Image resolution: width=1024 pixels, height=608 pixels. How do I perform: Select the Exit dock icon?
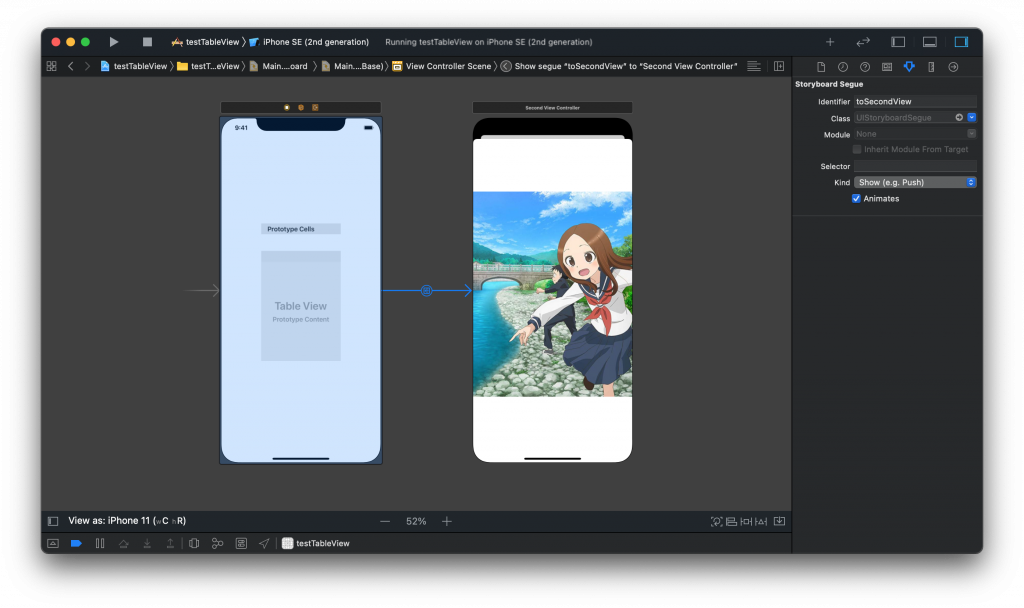point(315,108)
